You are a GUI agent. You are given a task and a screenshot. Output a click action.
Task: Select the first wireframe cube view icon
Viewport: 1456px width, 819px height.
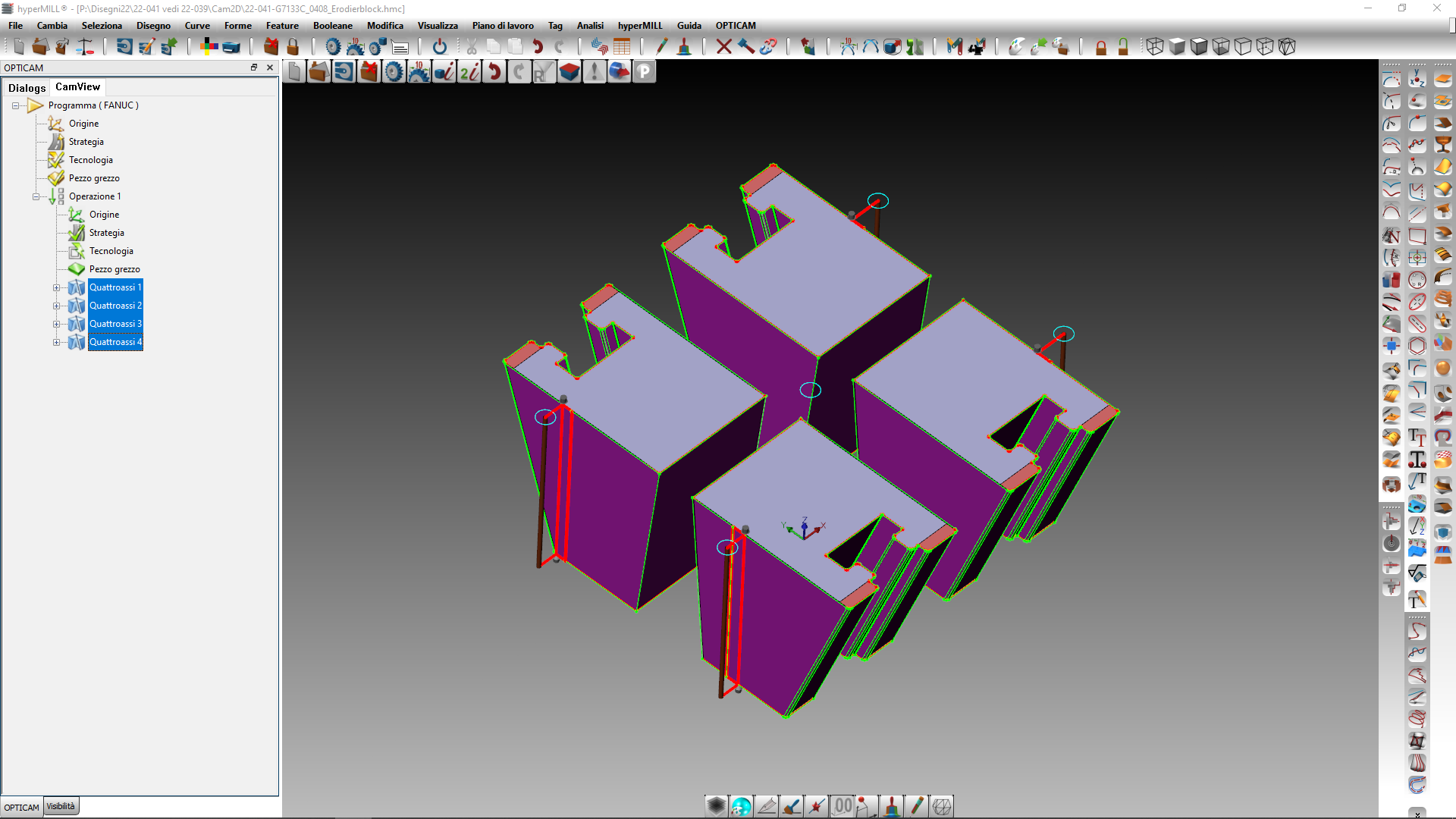[x=1155, y=47]
